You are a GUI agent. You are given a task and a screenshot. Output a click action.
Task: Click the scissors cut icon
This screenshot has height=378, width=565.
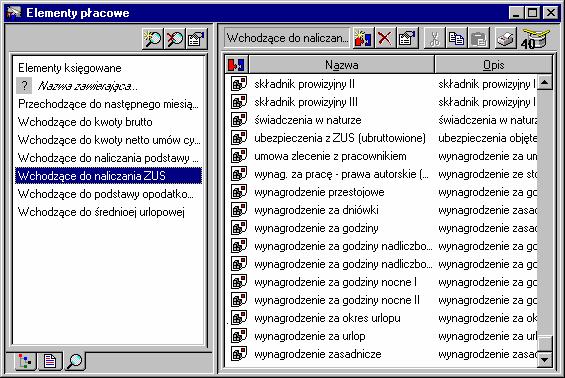point(434,38)
